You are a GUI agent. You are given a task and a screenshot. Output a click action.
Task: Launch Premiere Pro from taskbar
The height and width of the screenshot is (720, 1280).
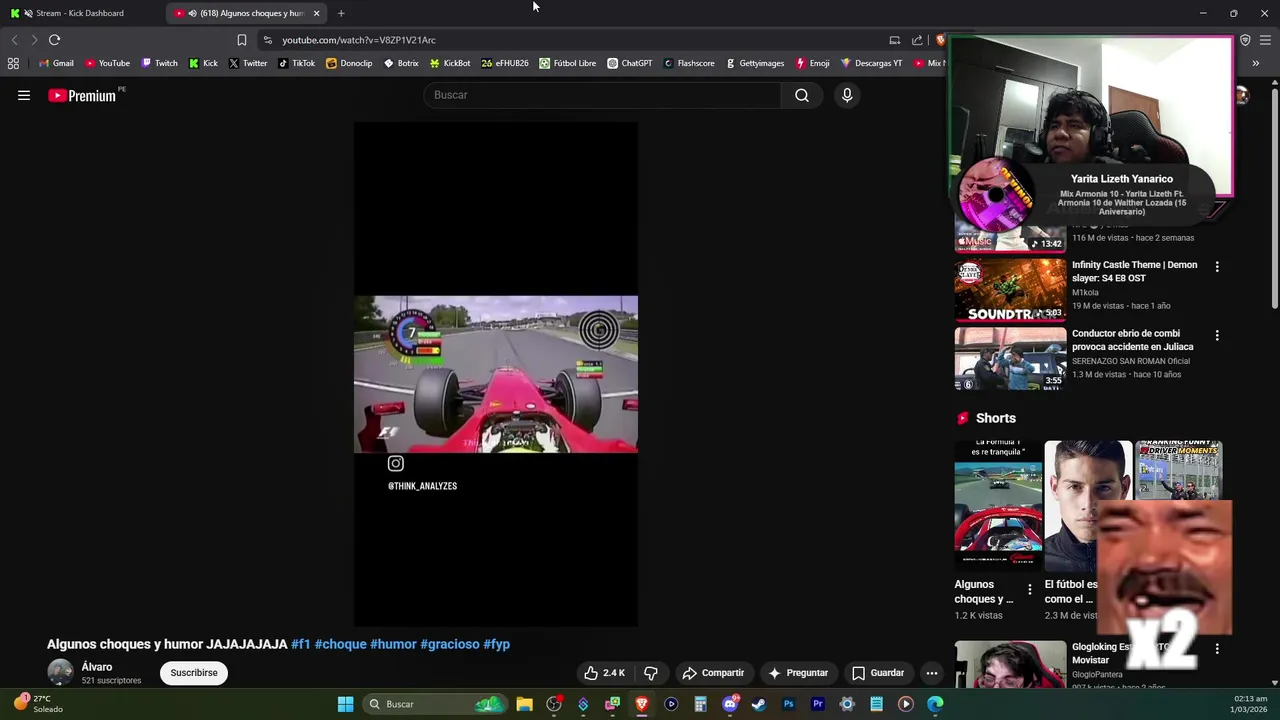click(818, 704)
